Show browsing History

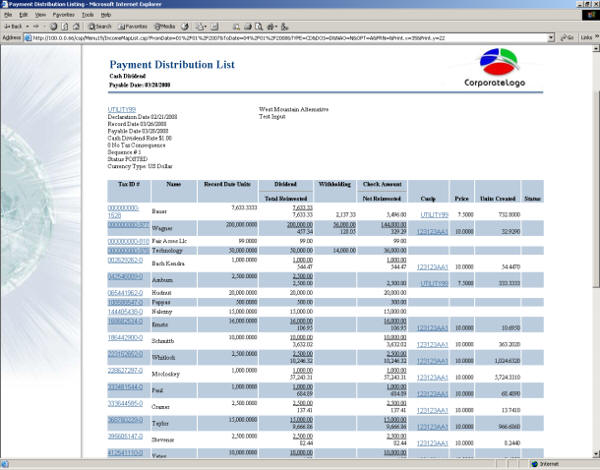pos(185,26)
